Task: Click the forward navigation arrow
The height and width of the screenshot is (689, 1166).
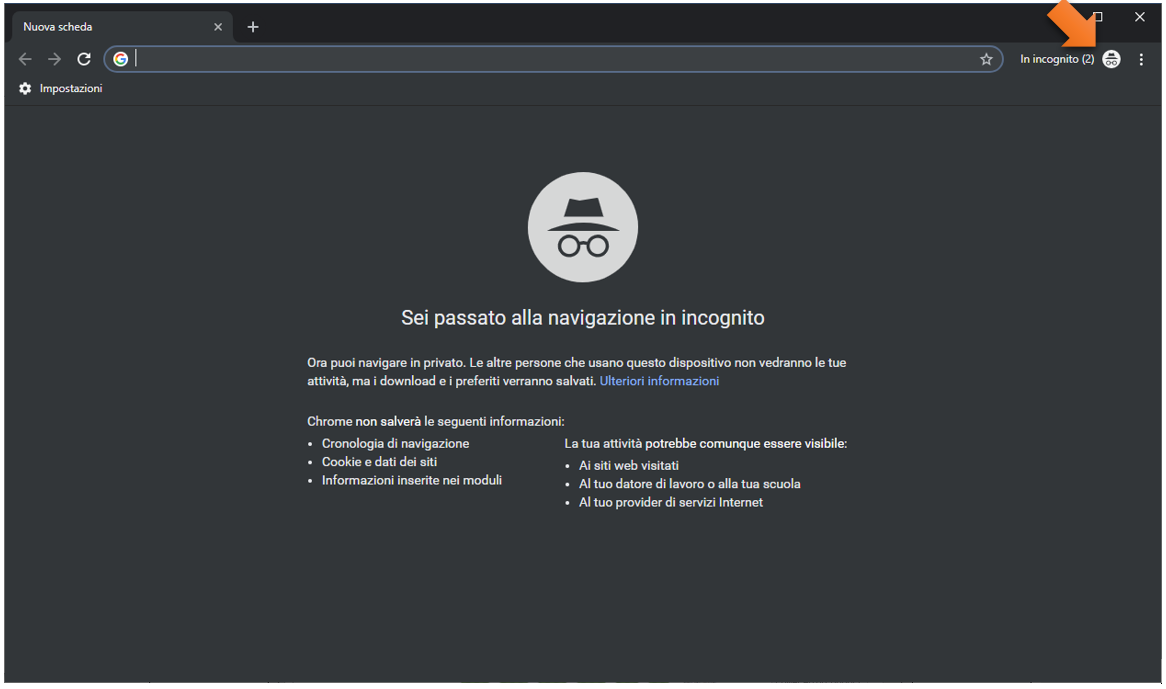Action: 54,59
